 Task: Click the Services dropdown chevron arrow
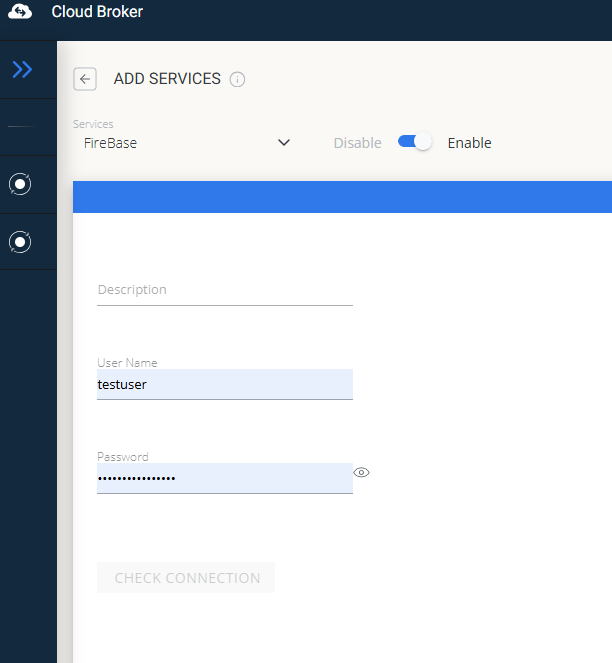pyautogui.click(x=284, y=143)
